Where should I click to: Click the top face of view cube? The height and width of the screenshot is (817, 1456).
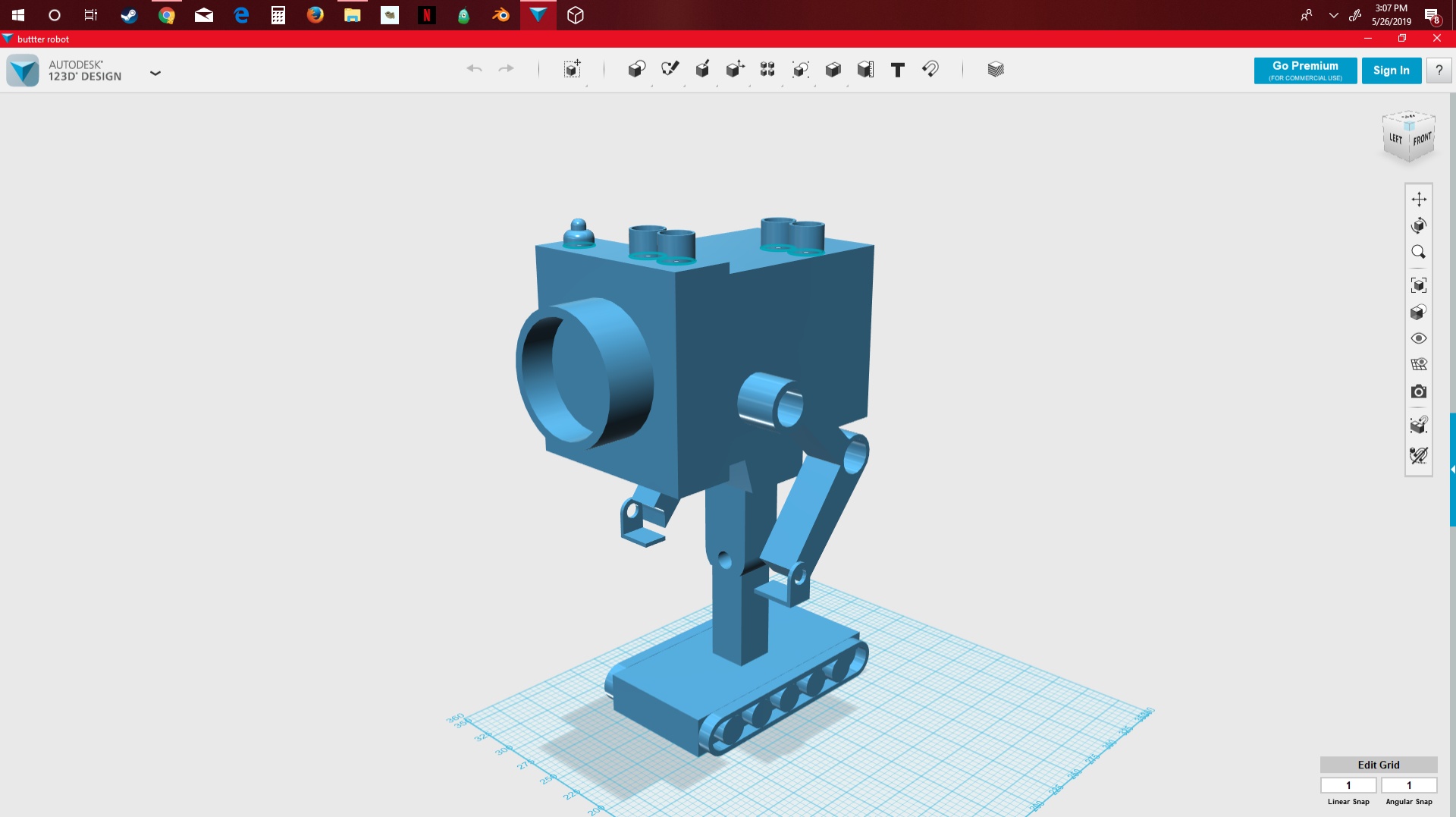pos(1409,118)
